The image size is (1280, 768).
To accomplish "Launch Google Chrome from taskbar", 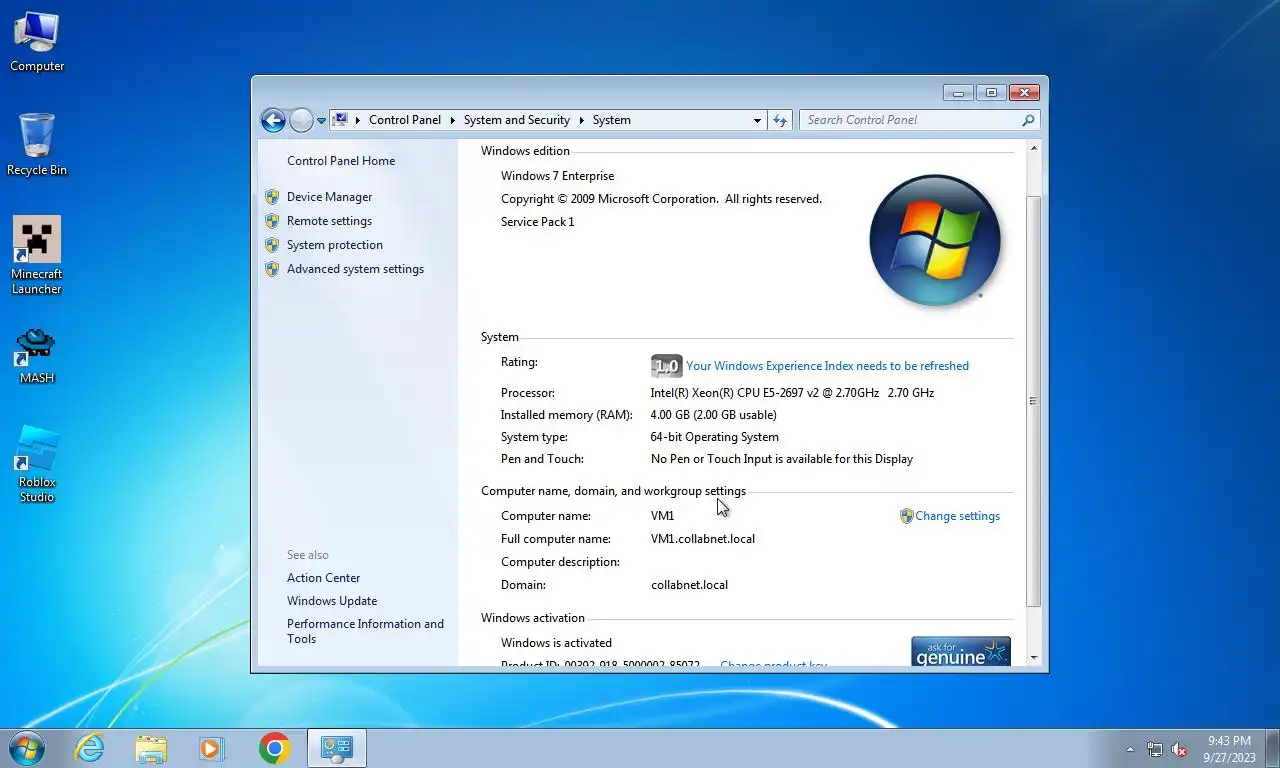I will pyautogui.click(x=274, y=748).
